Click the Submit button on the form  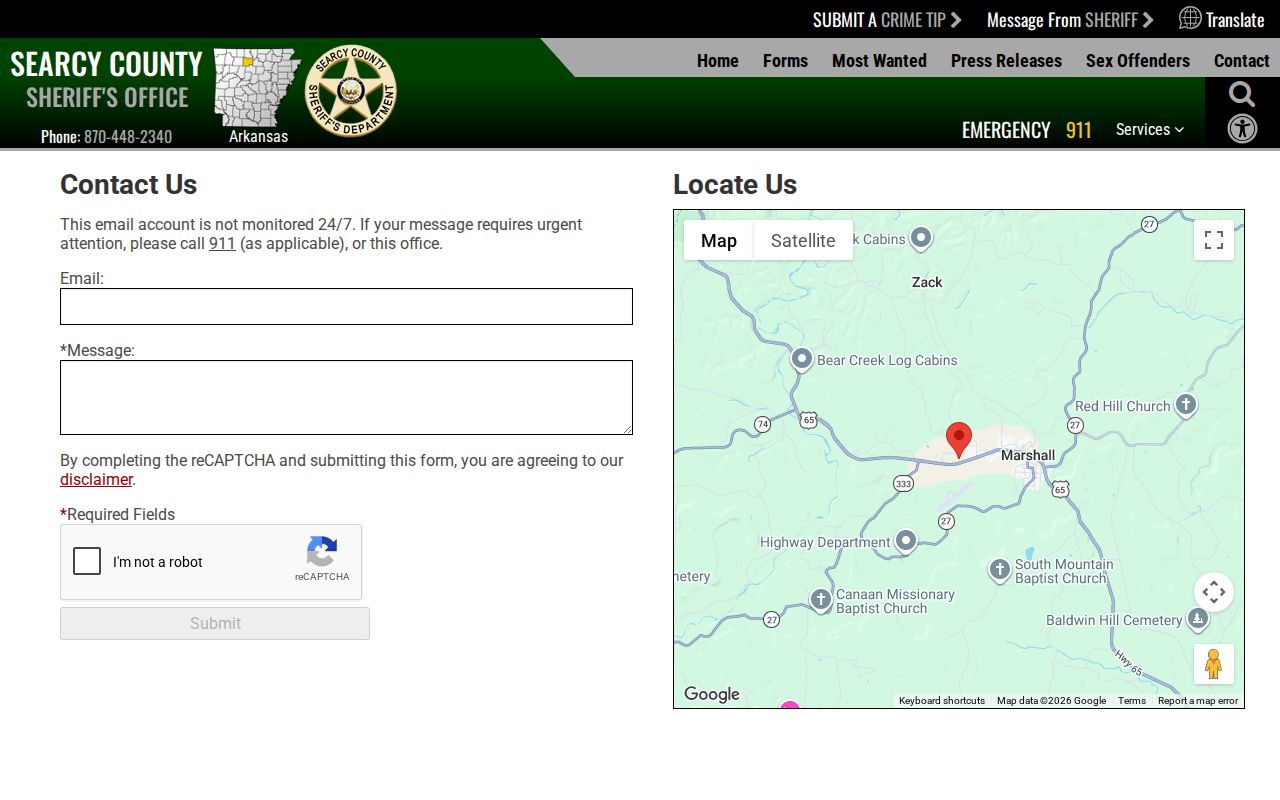215,623
